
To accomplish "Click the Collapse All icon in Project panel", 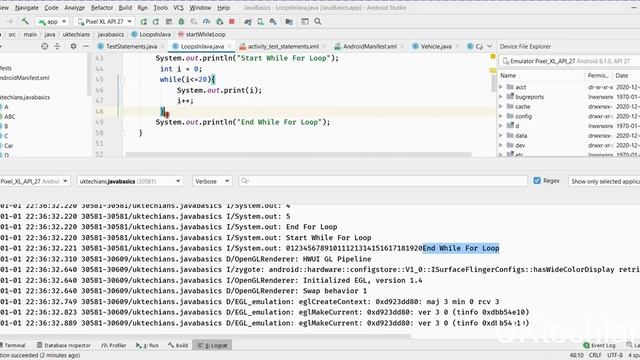I will [57, 46].
